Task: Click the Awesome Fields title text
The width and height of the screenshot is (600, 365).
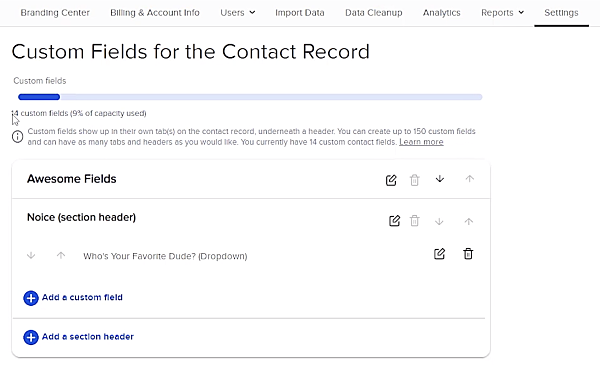Action: coord(72,179)
